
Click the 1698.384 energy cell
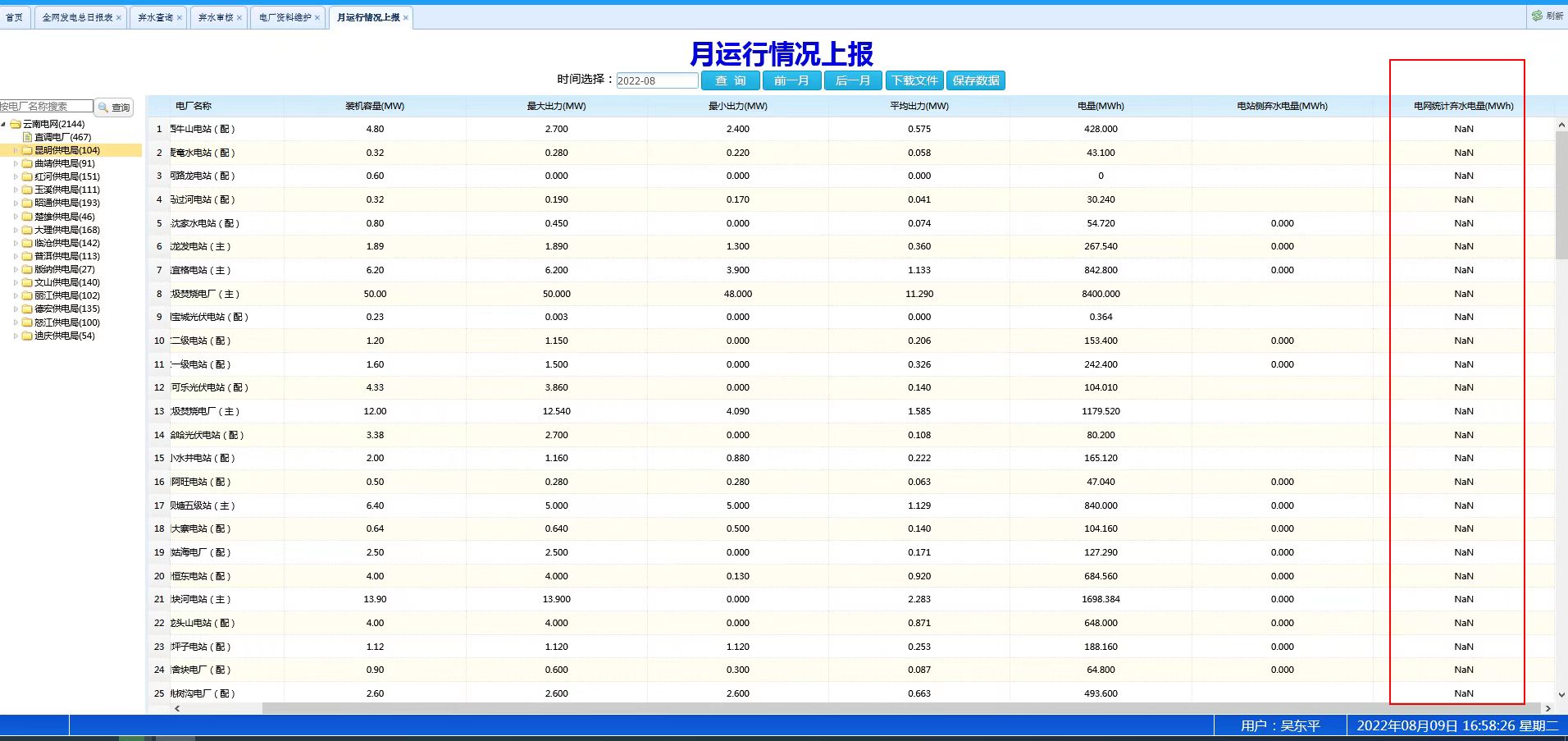pyautogui.click(x=1101, y=599)
